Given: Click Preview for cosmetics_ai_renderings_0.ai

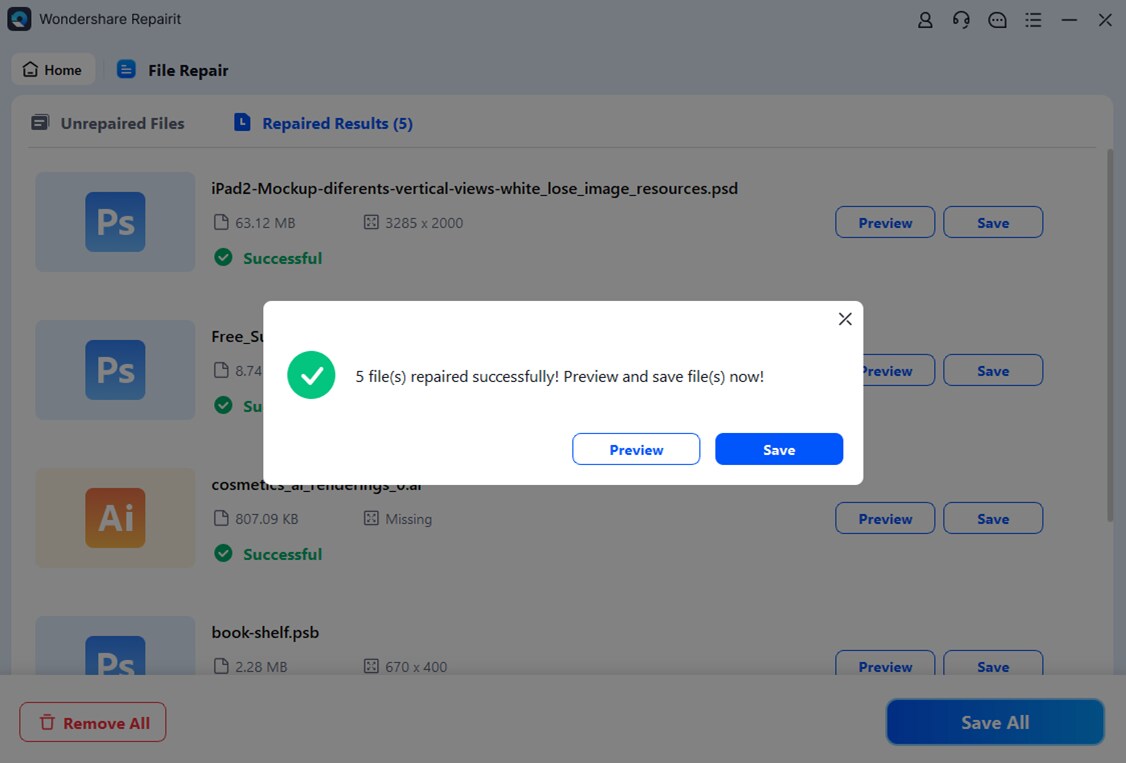Looking at the screenshot, I should [x=884, y=518].
